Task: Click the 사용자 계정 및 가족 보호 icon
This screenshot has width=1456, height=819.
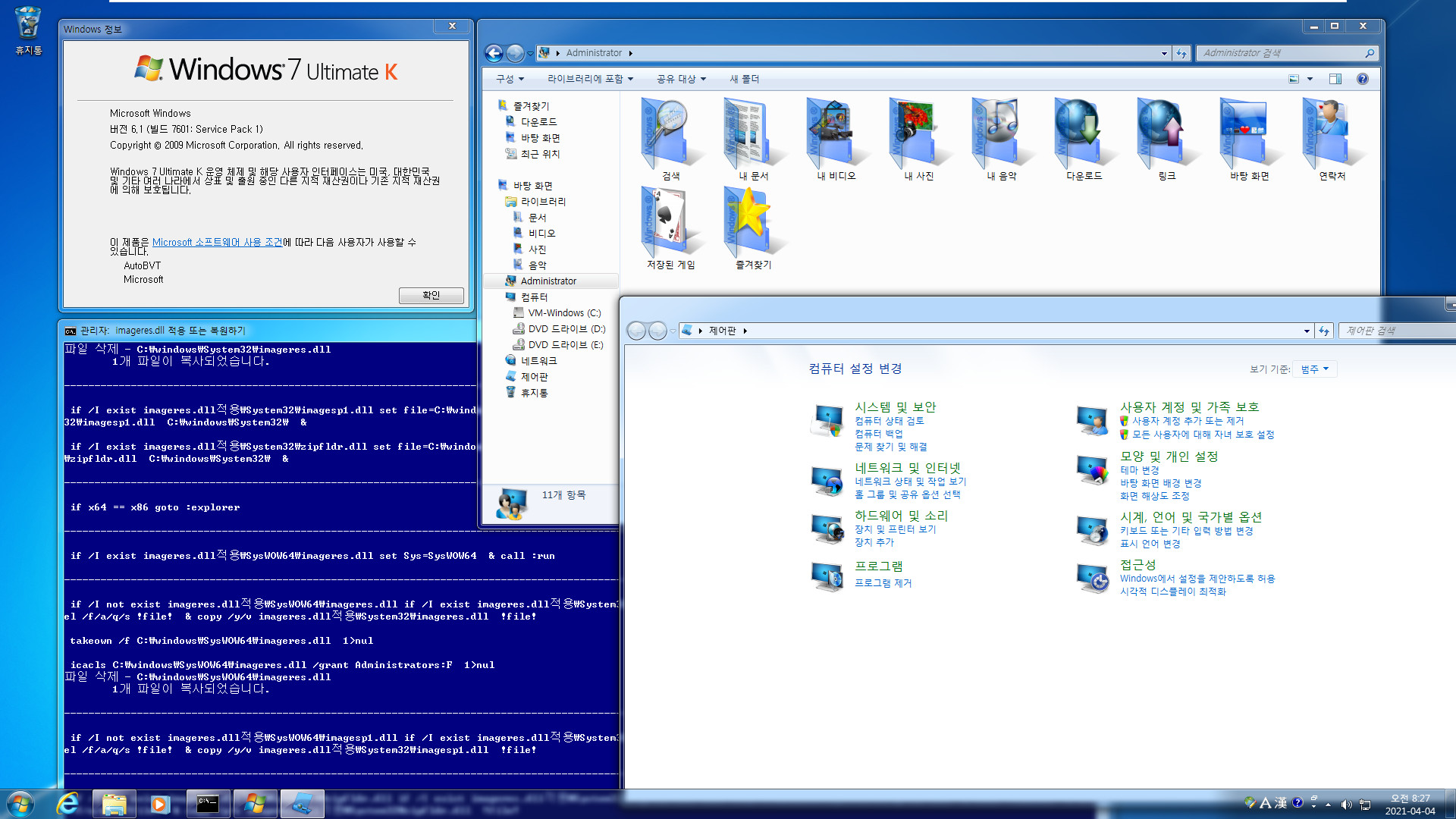Action: [1093, 419]
